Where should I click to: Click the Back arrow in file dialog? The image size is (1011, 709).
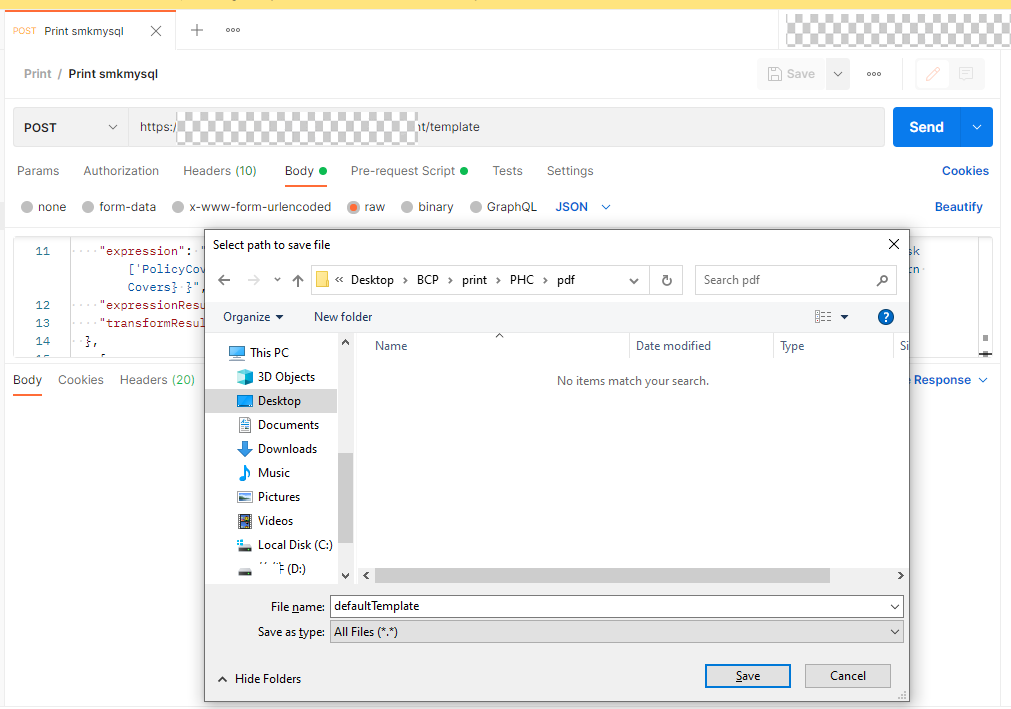224,281
